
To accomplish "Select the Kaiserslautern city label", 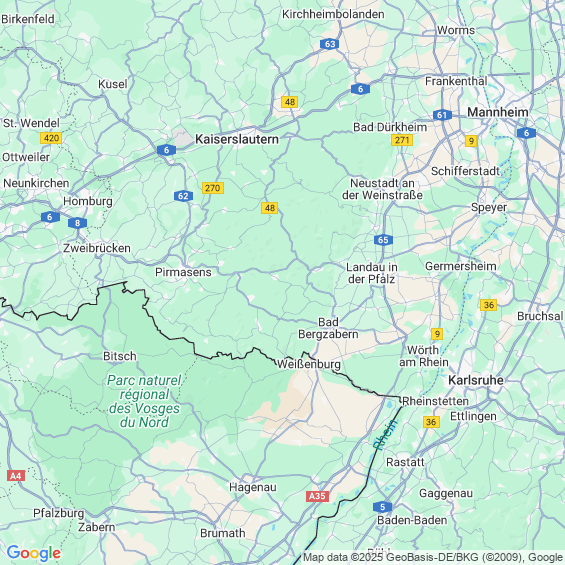I will [237, 139].
